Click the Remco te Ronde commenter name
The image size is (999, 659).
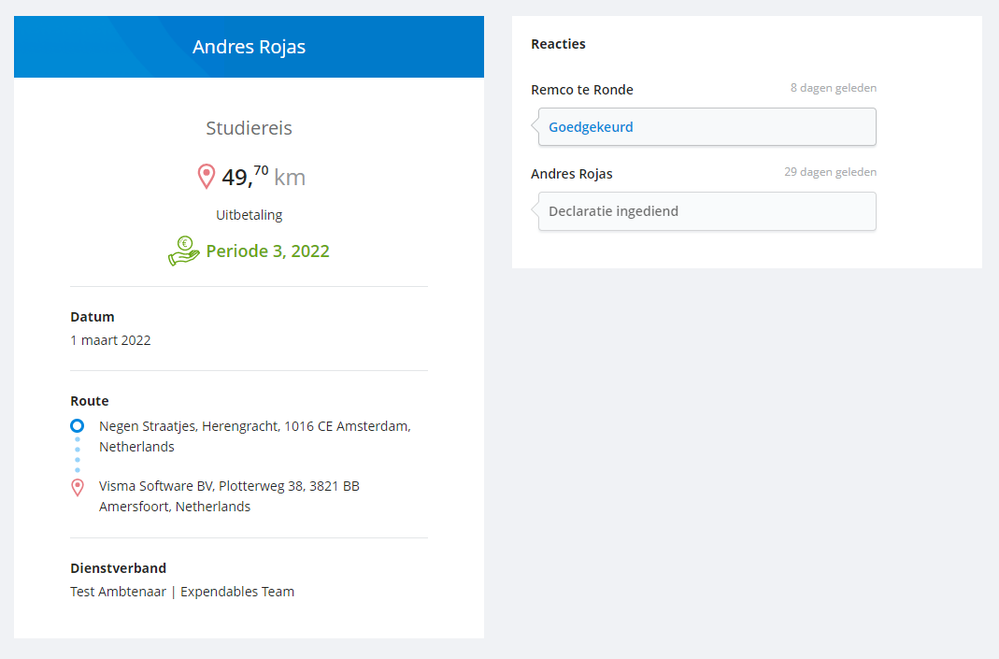(582, 90)
